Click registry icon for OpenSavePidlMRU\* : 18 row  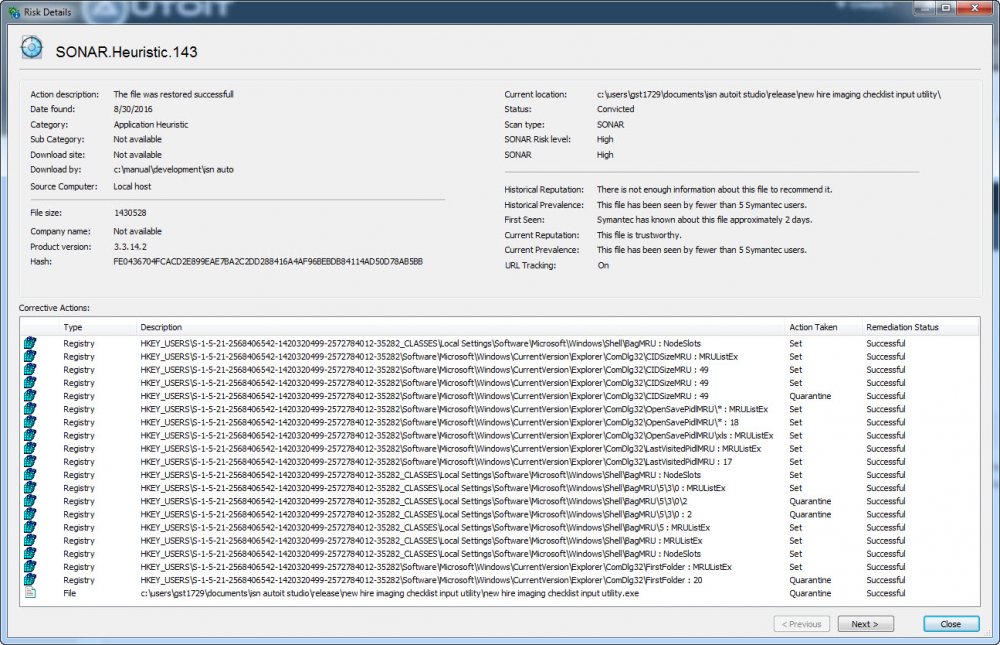[30, 422]
